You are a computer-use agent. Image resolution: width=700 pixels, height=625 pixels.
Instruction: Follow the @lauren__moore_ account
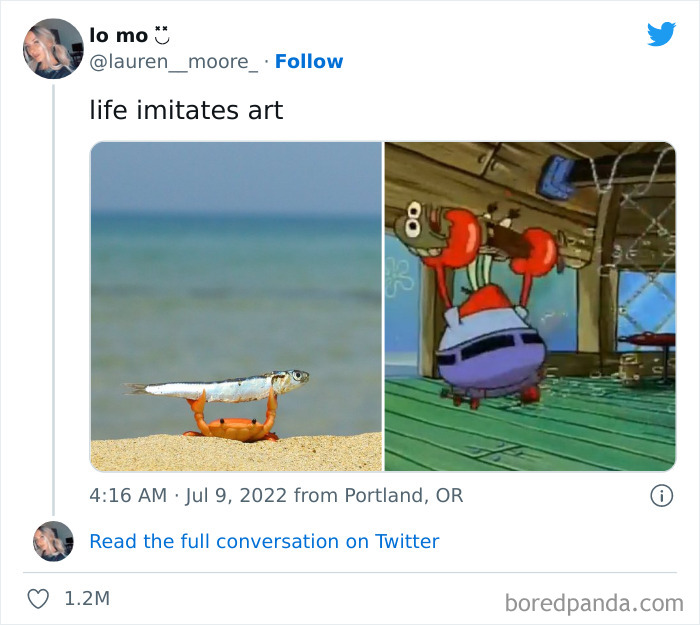[309, 61]
